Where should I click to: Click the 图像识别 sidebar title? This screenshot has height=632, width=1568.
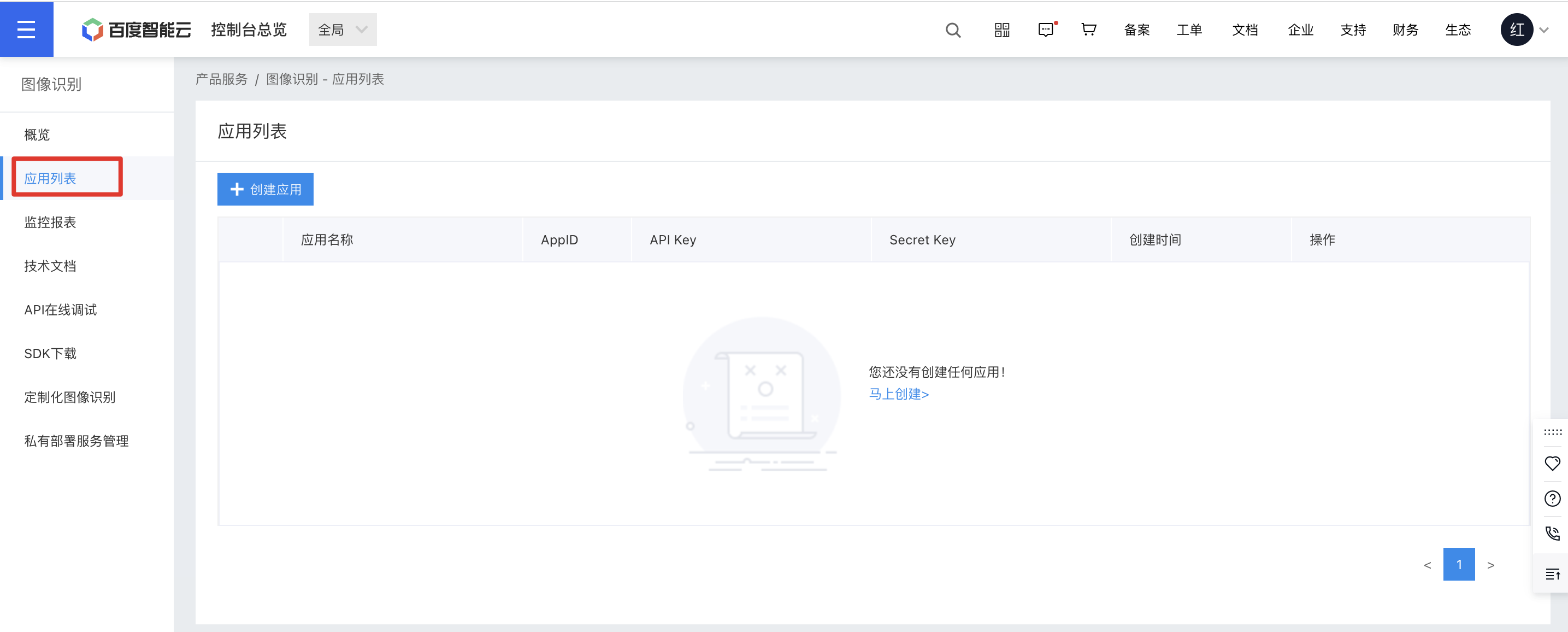pyautogui.click(x=51, y=84)
